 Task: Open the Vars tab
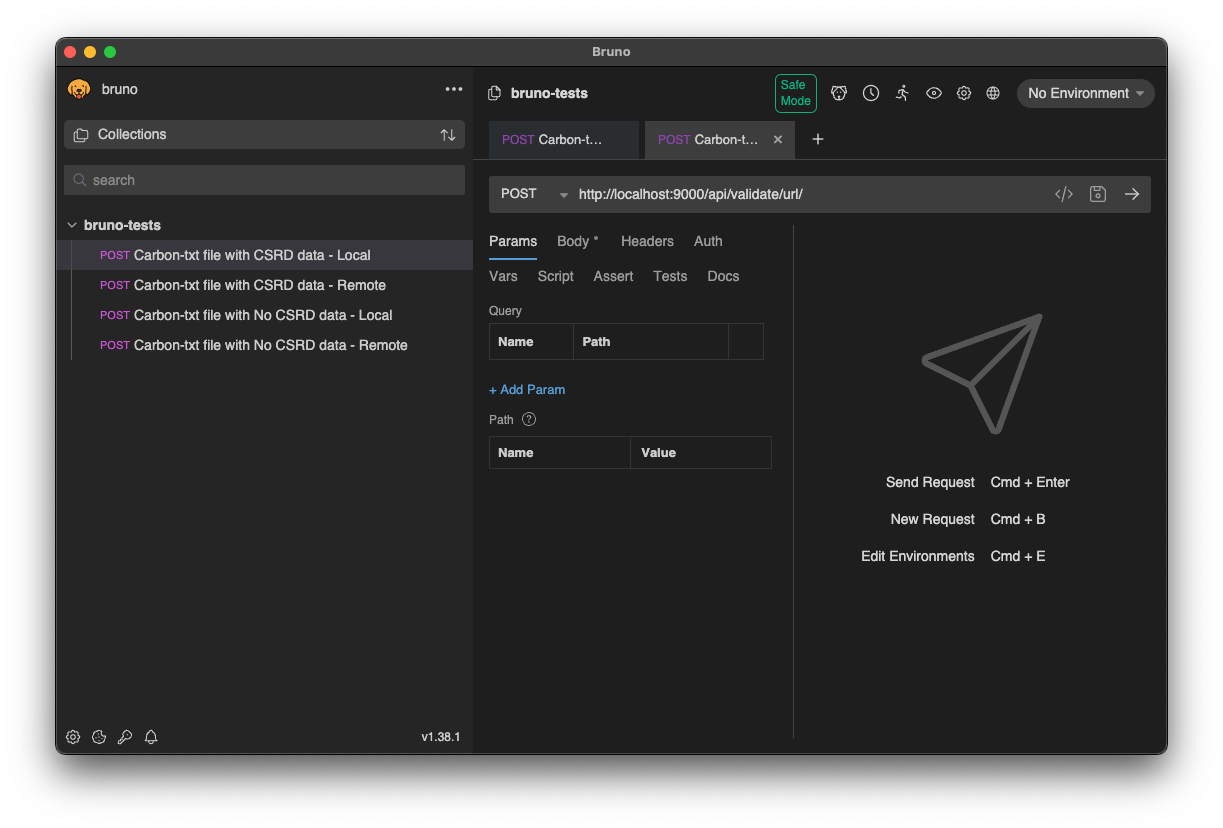click(503, 276)
